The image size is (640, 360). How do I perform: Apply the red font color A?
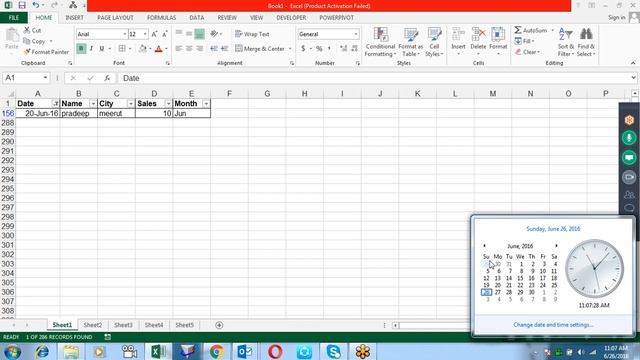point(159,49)
